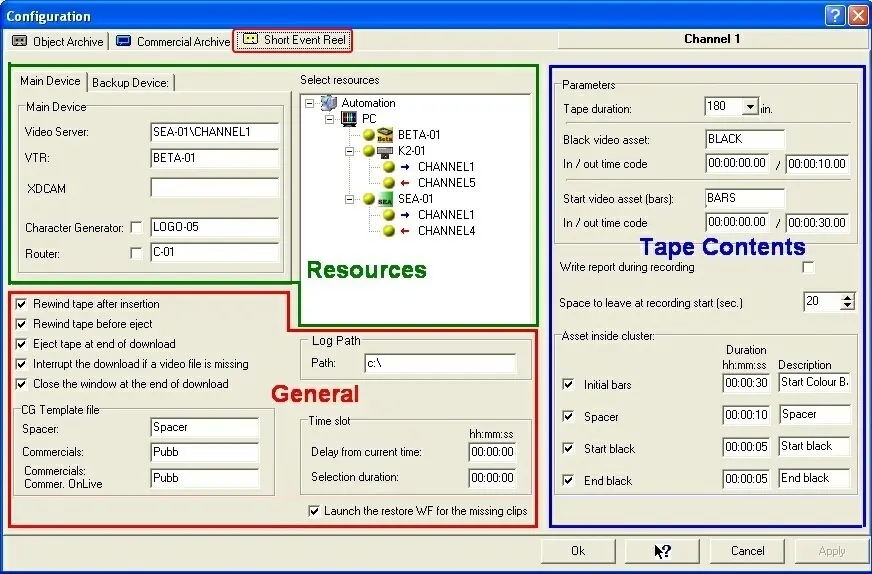Increase Space to leave at recording start

tap(848, 297)
